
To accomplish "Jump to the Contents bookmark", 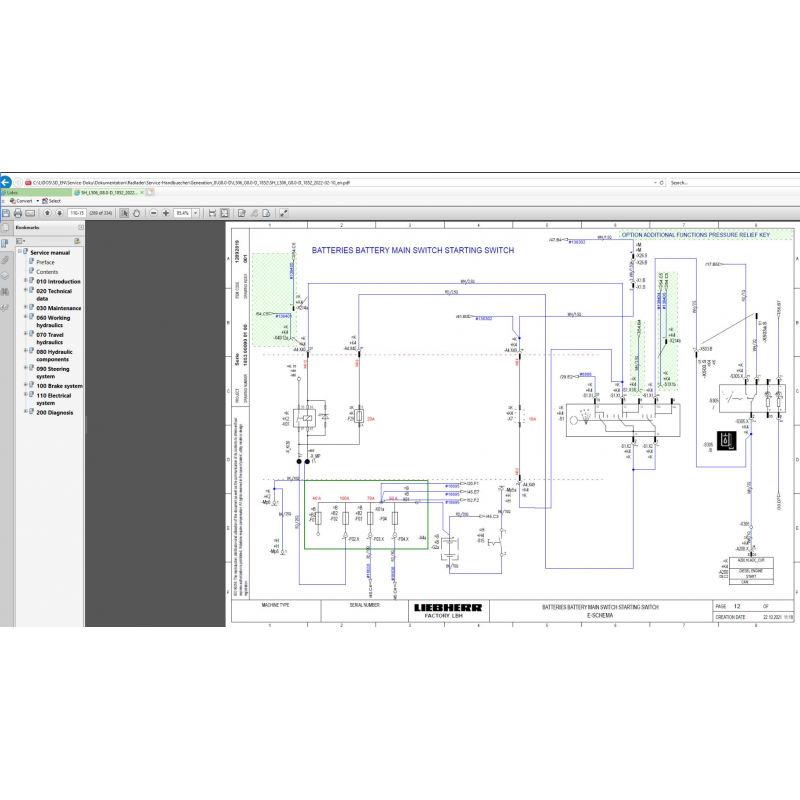I will click(x=46, y=272).
